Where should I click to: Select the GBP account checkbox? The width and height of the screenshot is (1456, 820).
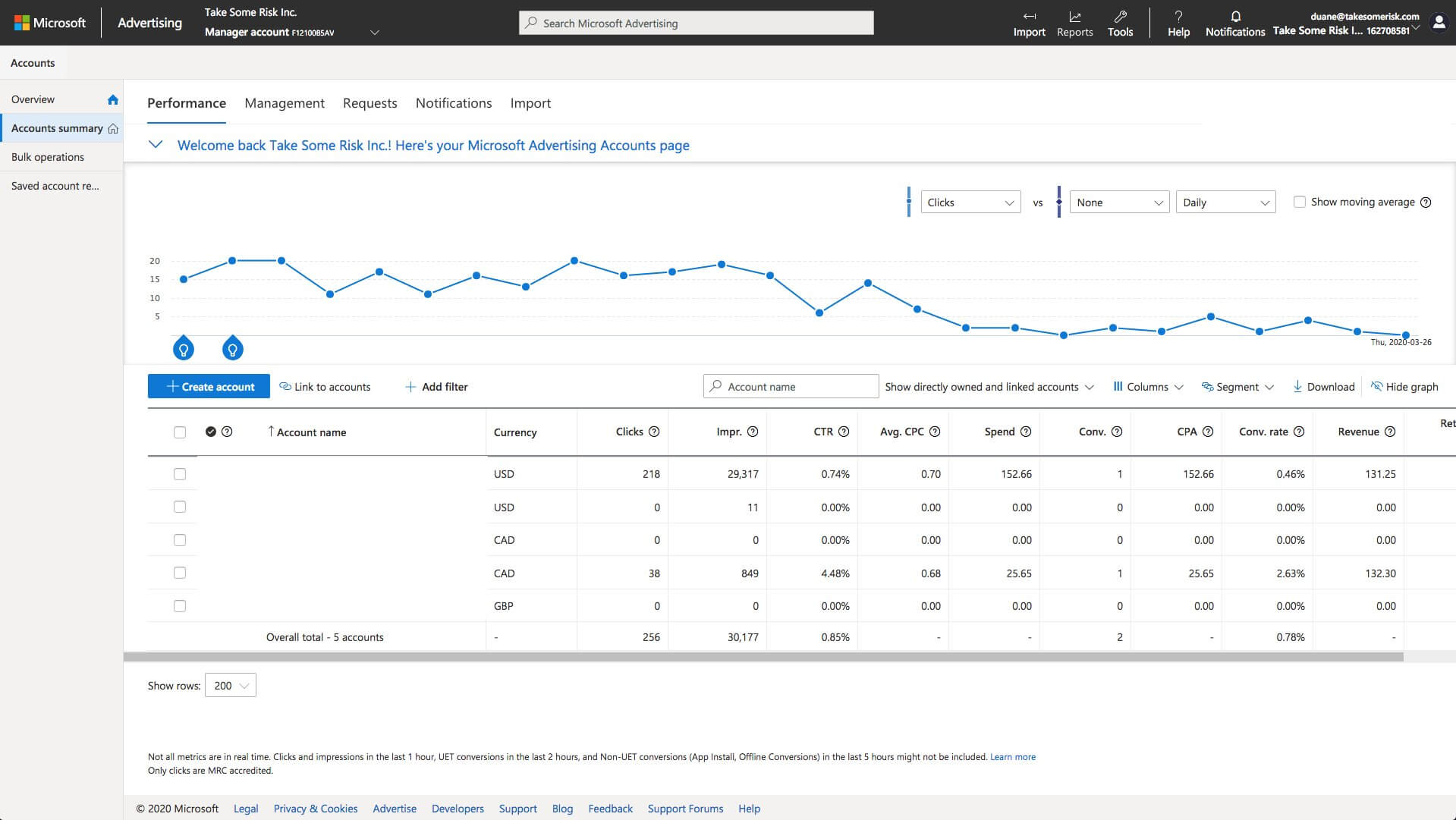tap(180, 606)
